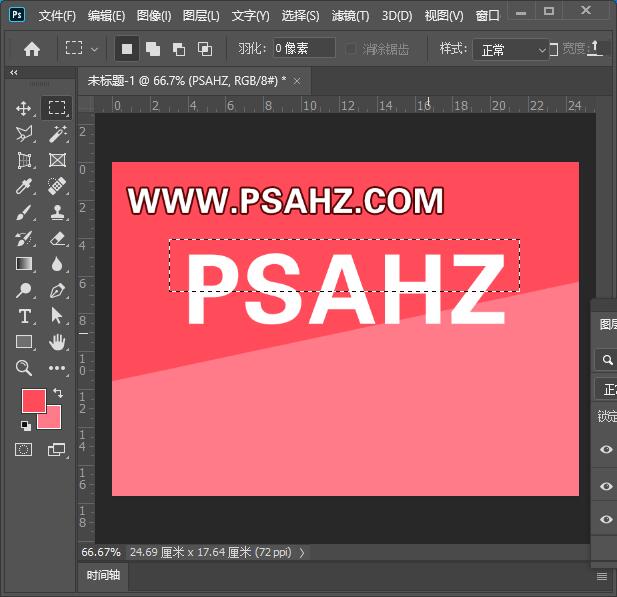Screen dimensions: 617x597
Task: Click the background color swatch
Action: (53, 420)
